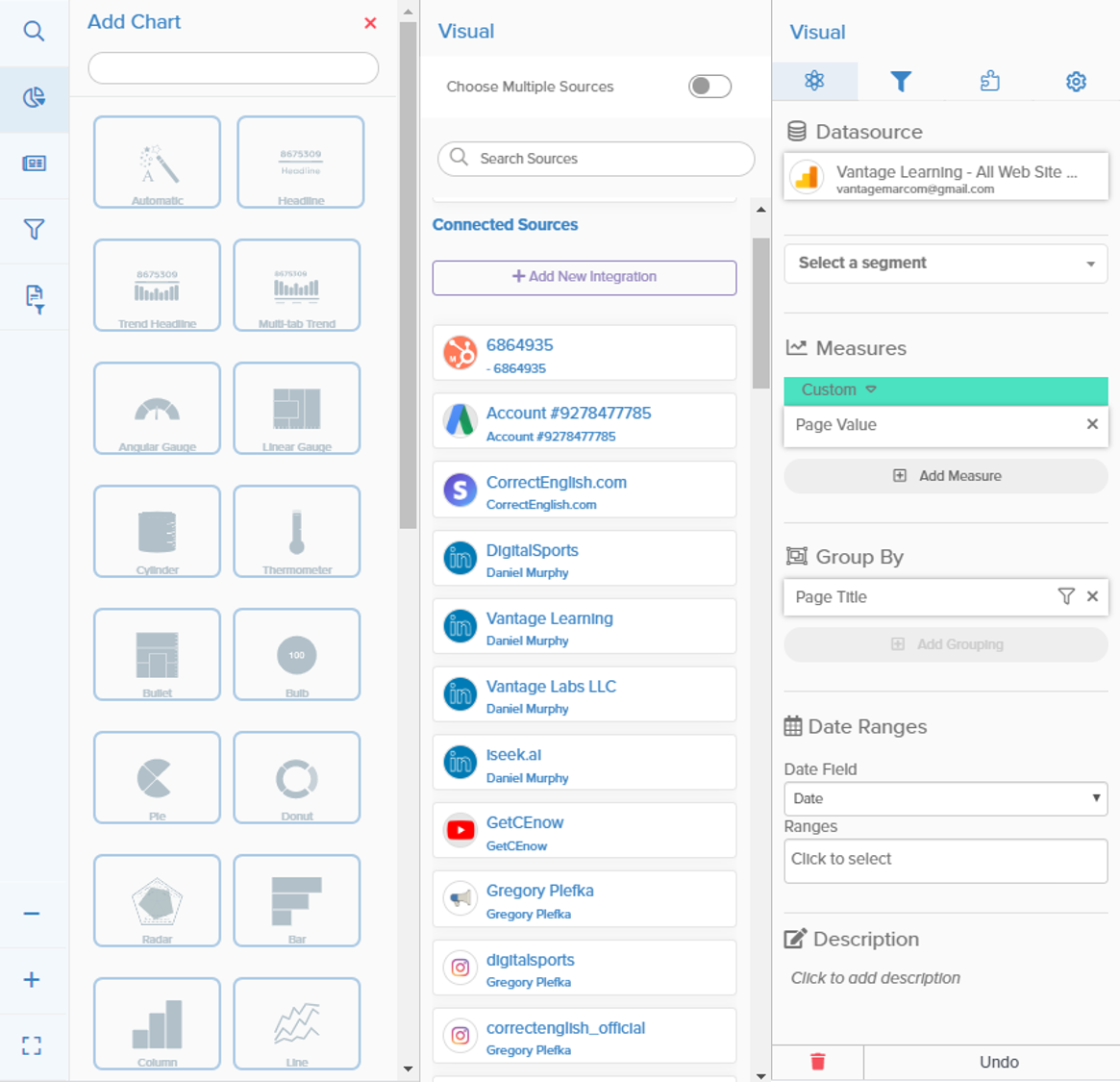Click filter icon on Page Title grouping

(1066, 596)
